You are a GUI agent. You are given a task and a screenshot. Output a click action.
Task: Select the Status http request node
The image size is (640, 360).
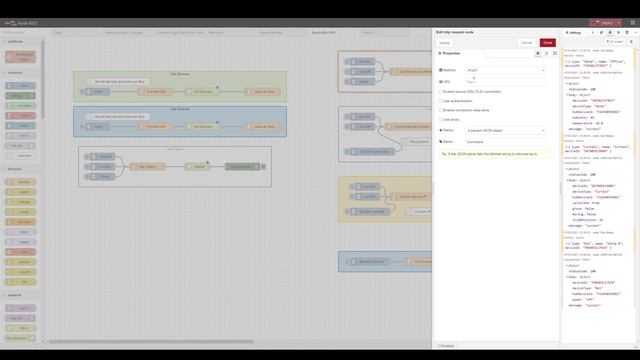click(x=197, y=167)
